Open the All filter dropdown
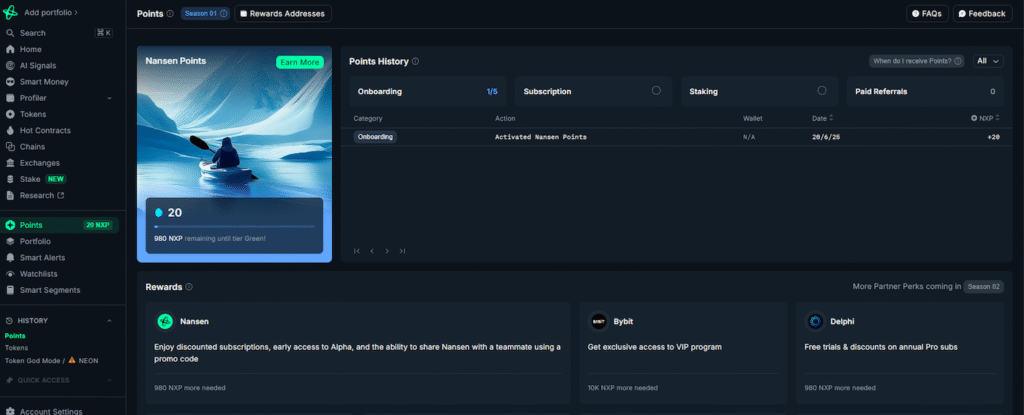Viewport: 1024px width, 415px height. click(988, 61)
